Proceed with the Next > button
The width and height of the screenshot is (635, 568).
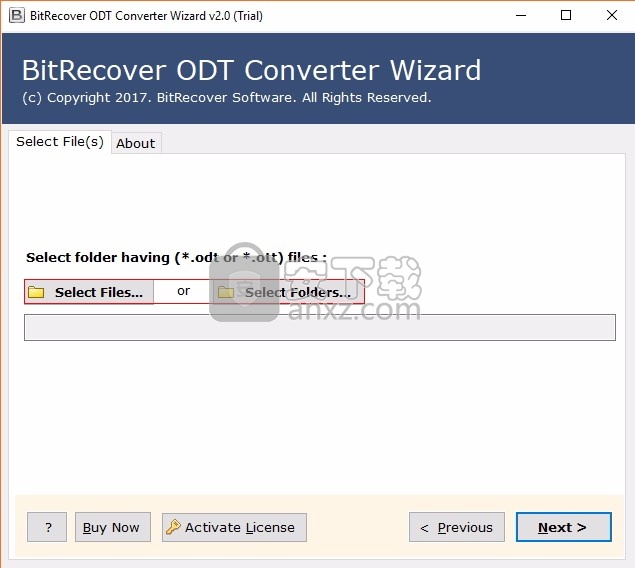(x=562, y=527)
